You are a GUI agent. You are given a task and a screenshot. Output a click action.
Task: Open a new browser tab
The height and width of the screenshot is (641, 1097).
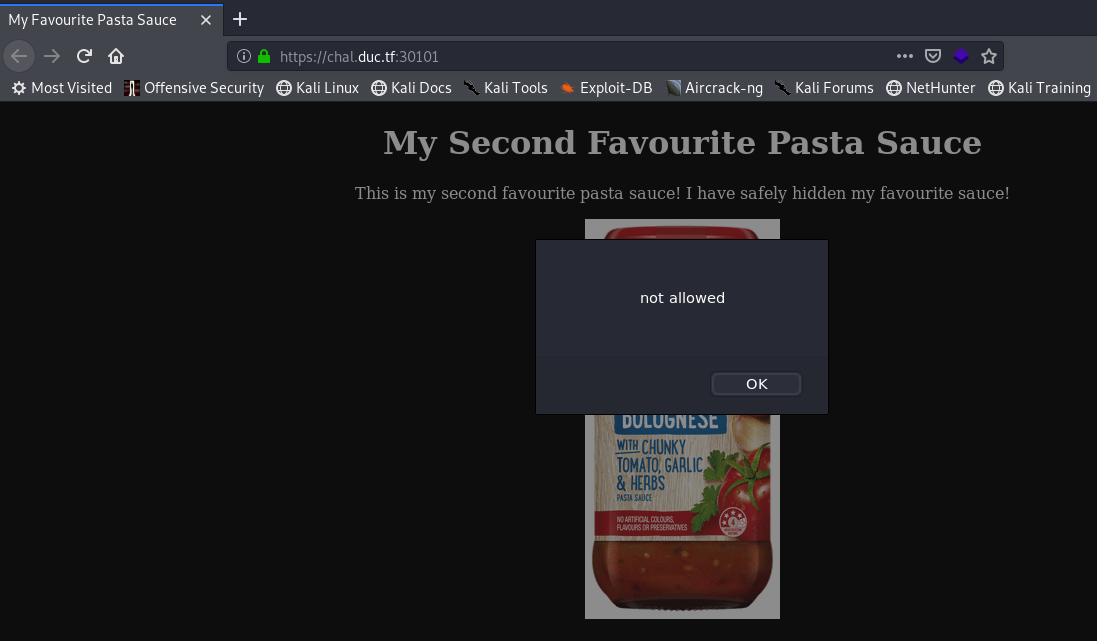[x=240, y=19]
